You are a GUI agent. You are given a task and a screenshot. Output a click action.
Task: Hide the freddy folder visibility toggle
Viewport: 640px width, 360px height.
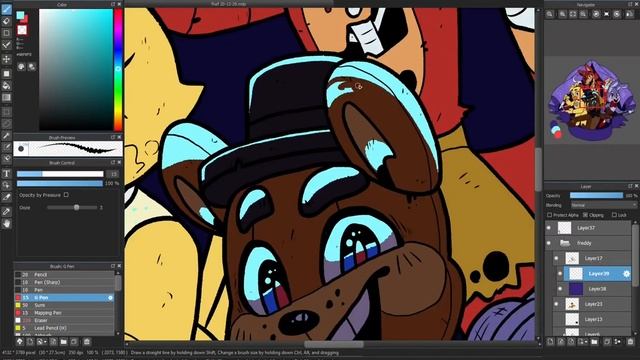pos(549,243)
